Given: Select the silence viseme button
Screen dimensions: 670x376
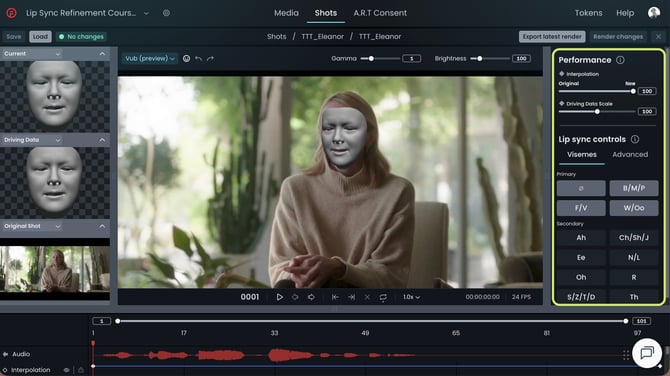Looking at the screenshot, I should click(581, 188).
